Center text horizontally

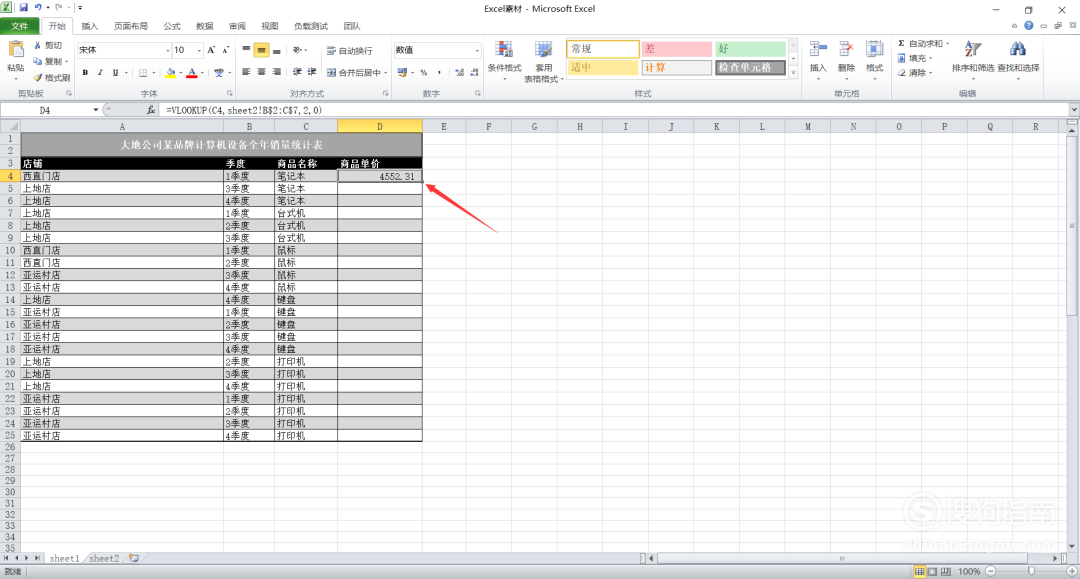pyautogui.click(x=261, y=72)
